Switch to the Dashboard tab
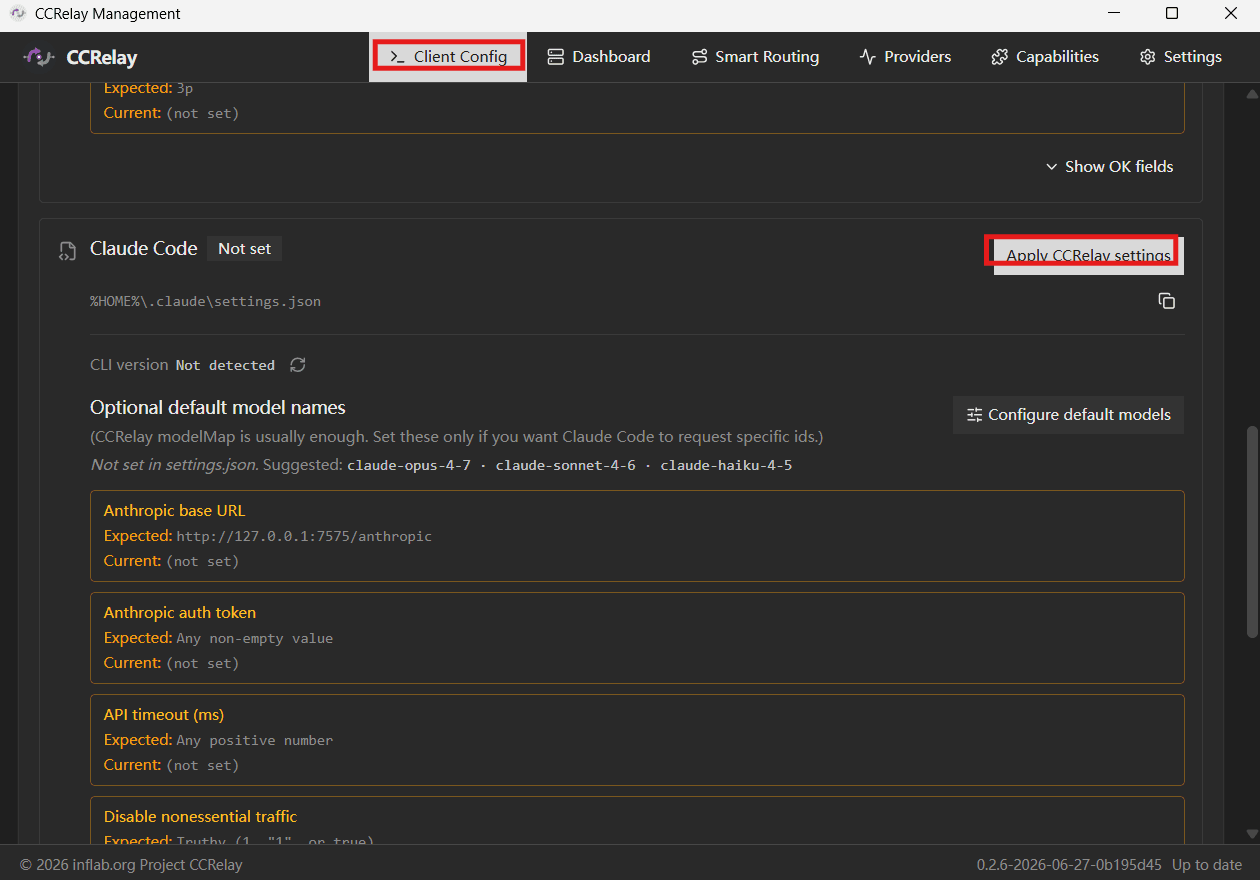Screen dimensions: 1260x880 (599, 57)
